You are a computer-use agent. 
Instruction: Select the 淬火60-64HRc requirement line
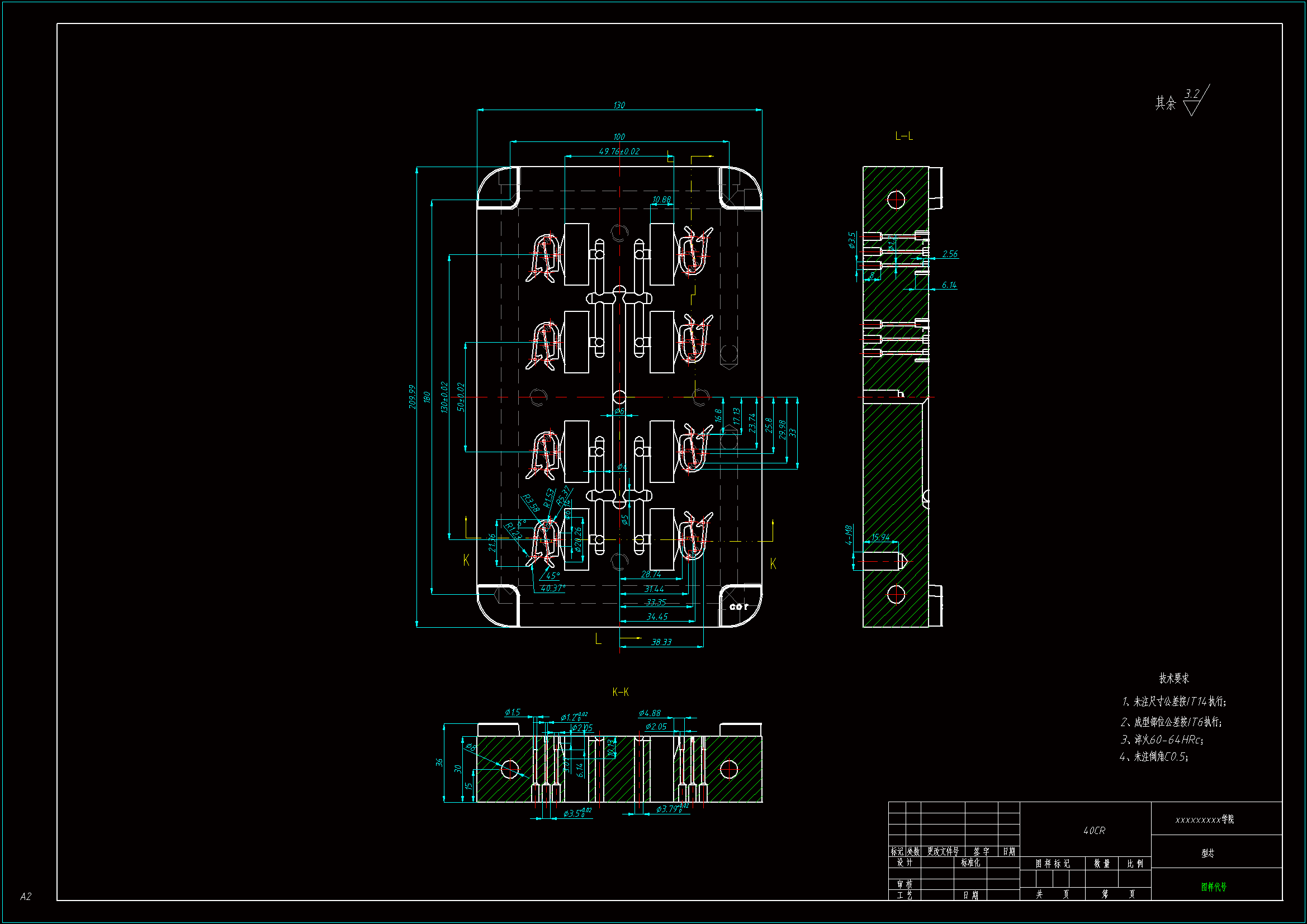(x=1162, y=740)
